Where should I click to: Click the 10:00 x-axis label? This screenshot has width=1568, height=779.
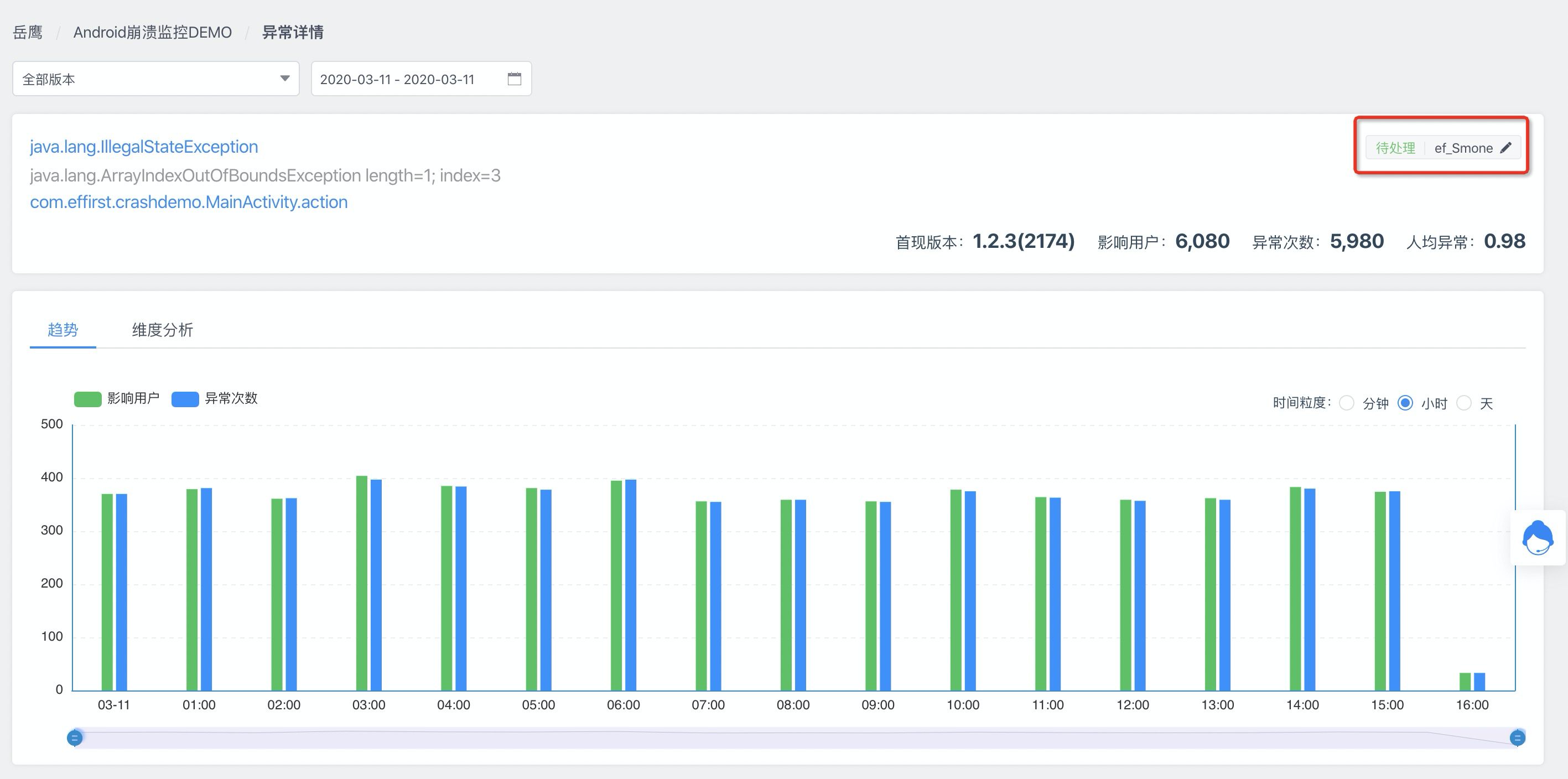[962, 705]
